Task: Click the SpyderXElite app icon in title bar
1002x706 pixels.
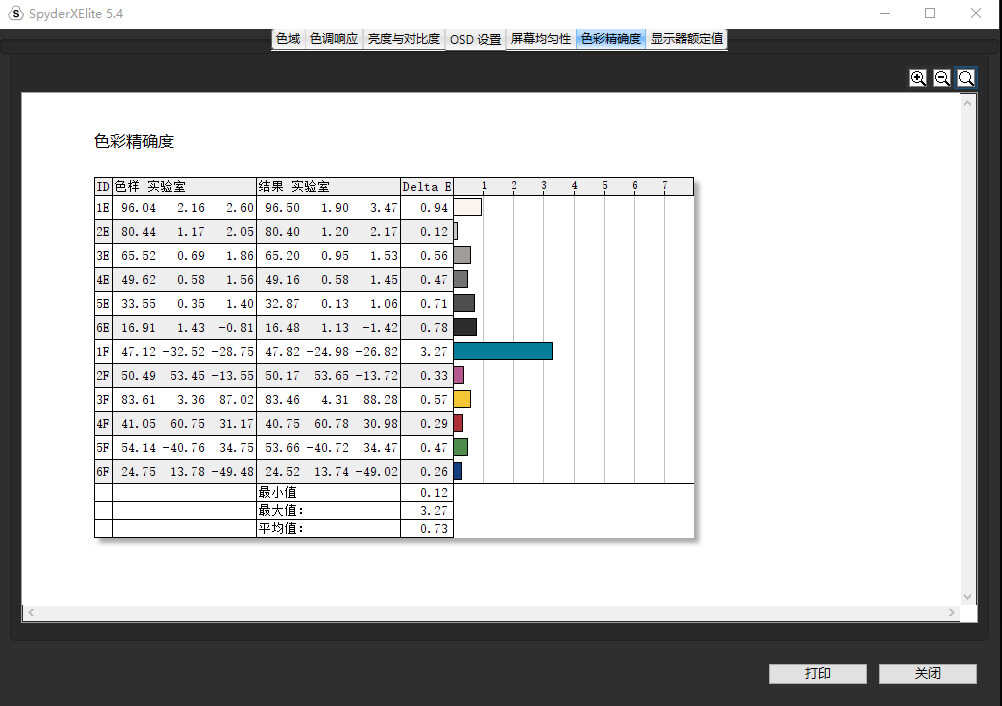Action: tap(15, 13)
